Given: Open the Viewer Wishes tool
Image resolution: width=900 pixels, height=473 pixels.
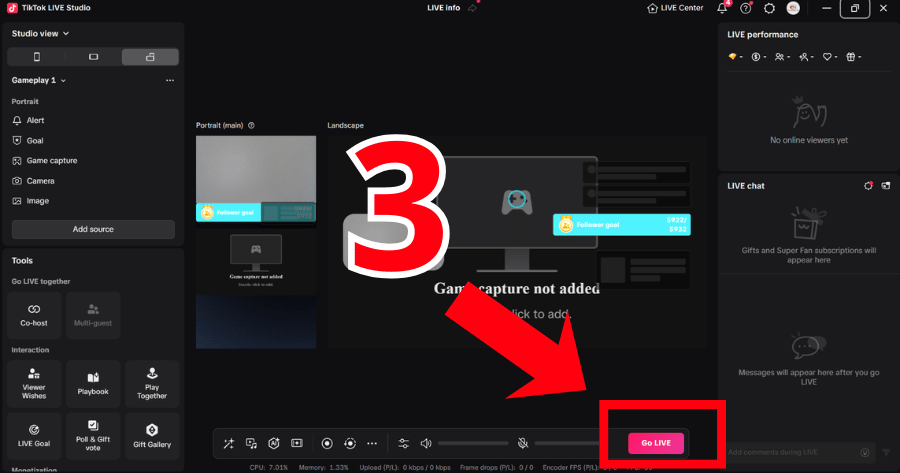Looking at the screenshot, I should click(34, 384).
